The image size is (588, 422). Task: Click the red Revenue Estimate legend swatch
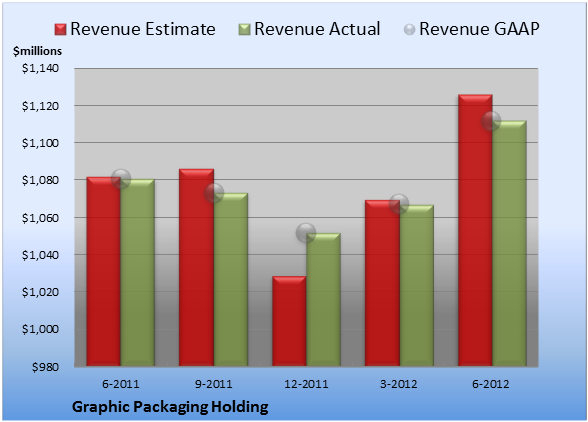pos(60,30)
